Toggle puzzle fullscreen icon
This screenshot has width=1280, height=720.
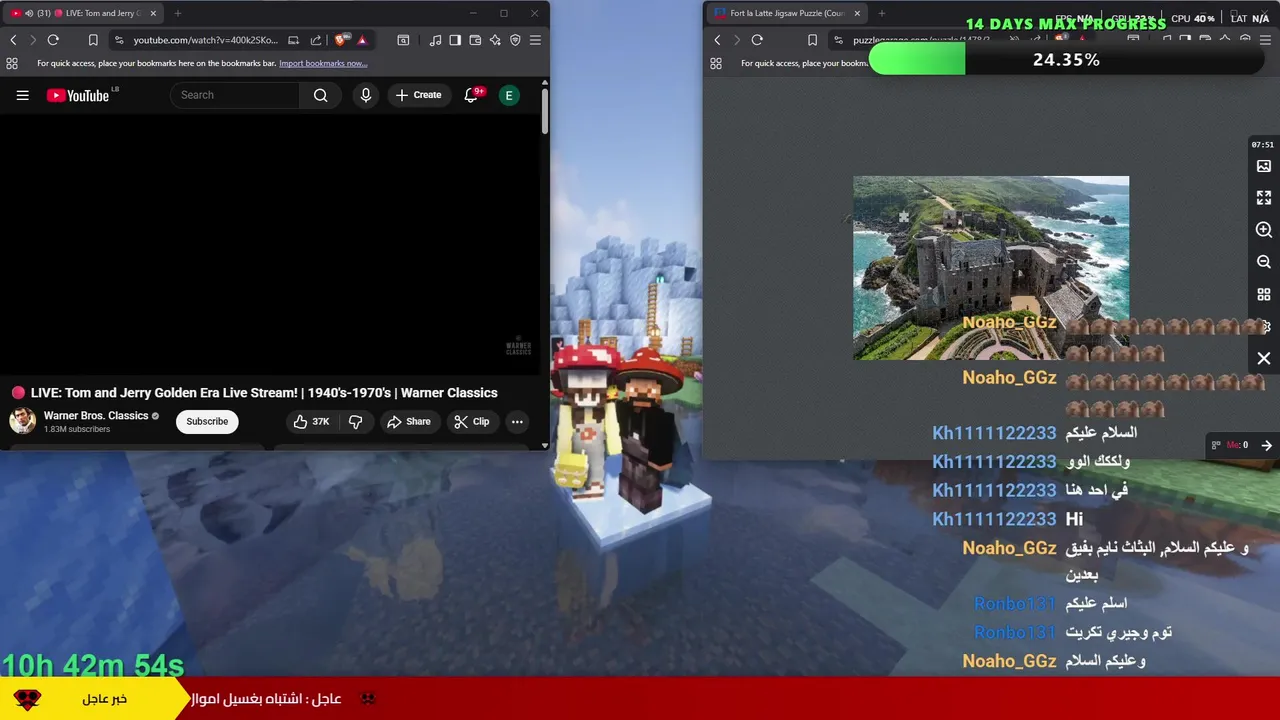pyautogui.click(x=1264, y=198)
